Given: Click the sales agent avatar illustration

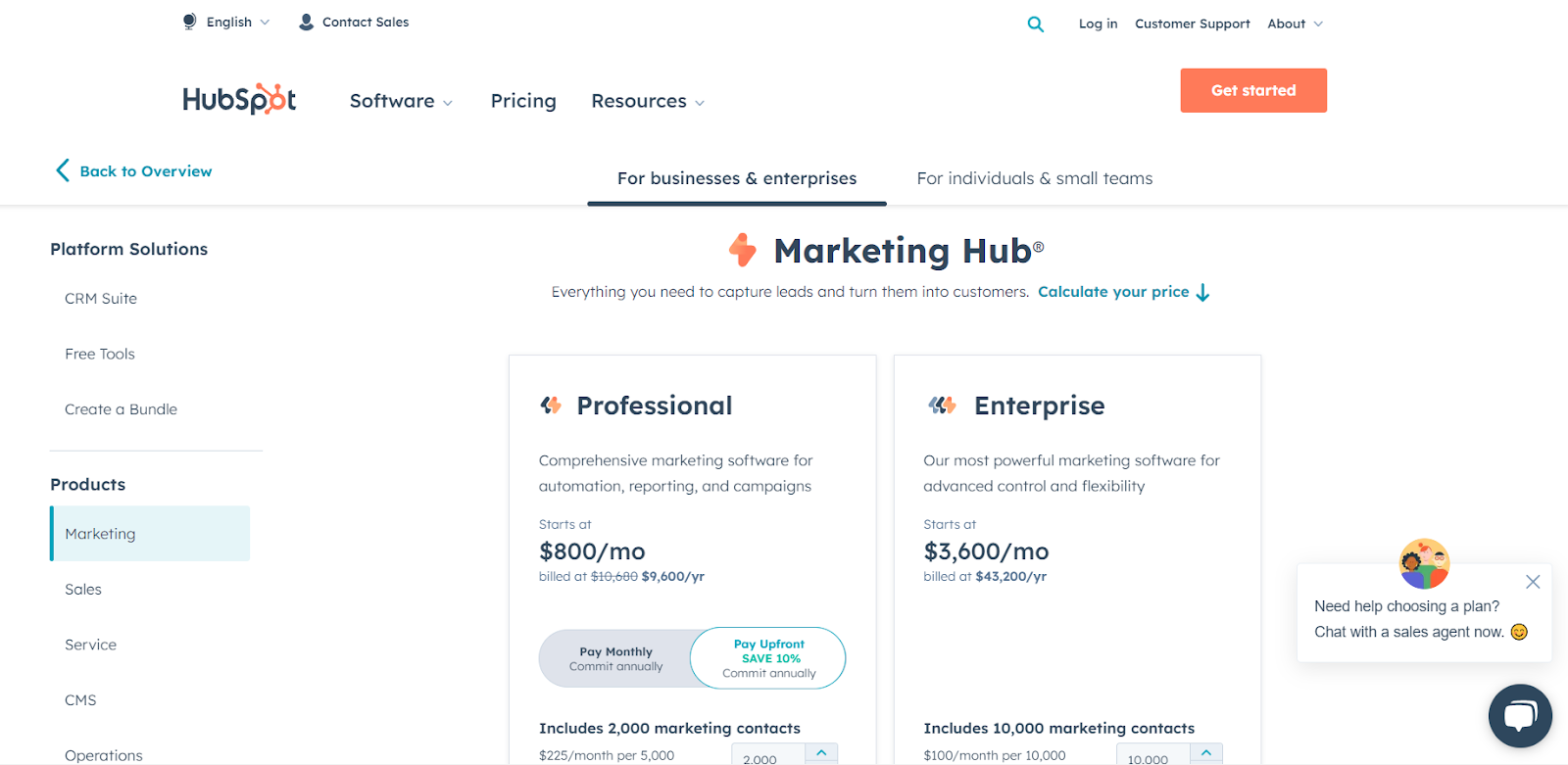Looking at the screenshot, I should 1424,563.
